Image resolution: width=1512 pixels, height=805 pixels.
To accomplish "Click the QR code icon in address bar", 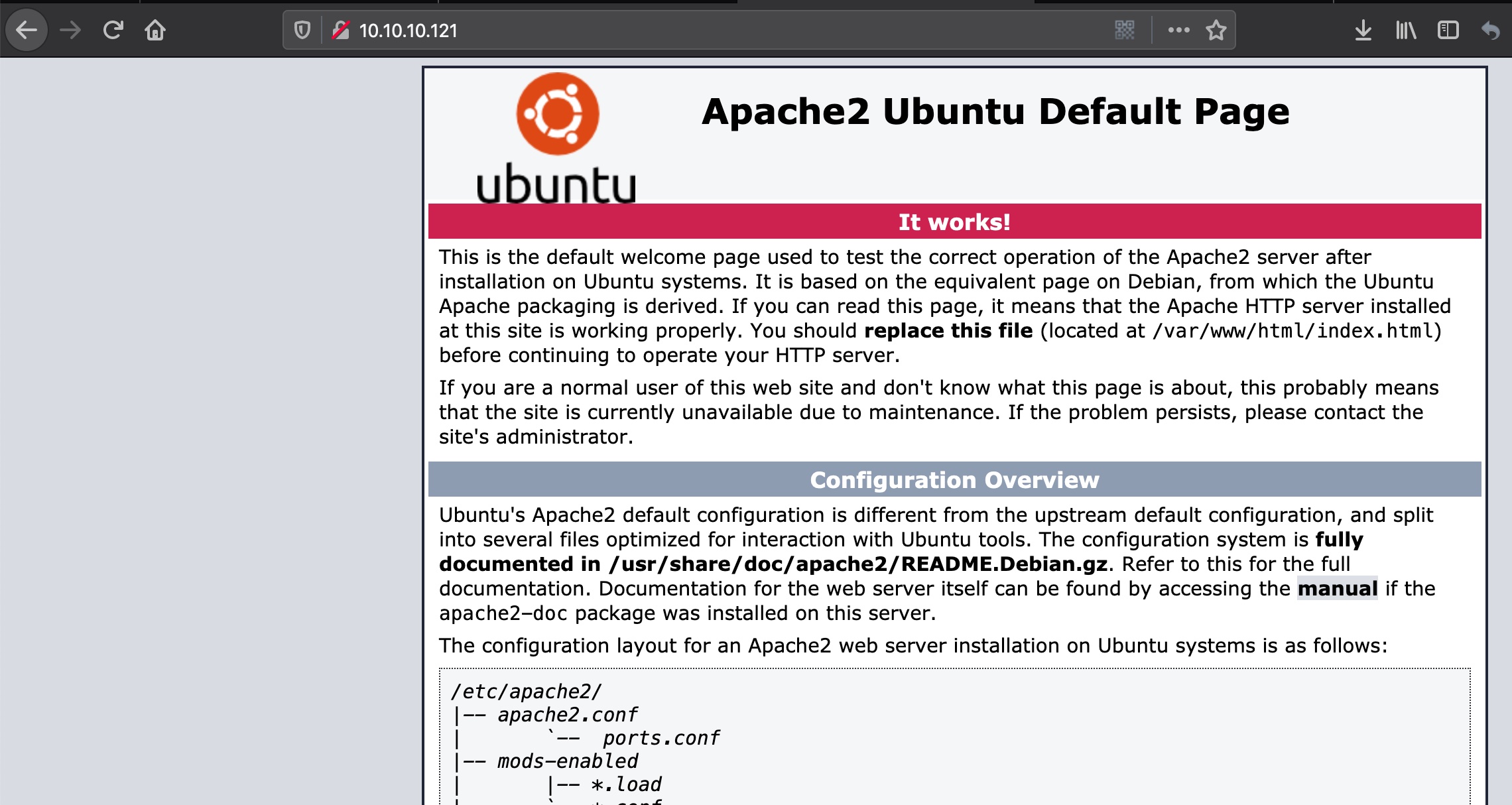I will click(1125, 31).
